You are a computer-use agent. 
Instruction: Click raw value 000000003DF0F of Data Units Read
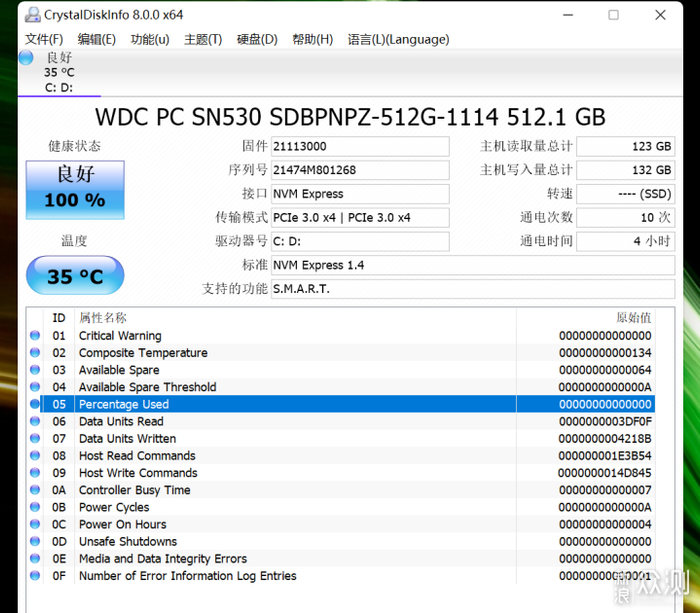605,421
